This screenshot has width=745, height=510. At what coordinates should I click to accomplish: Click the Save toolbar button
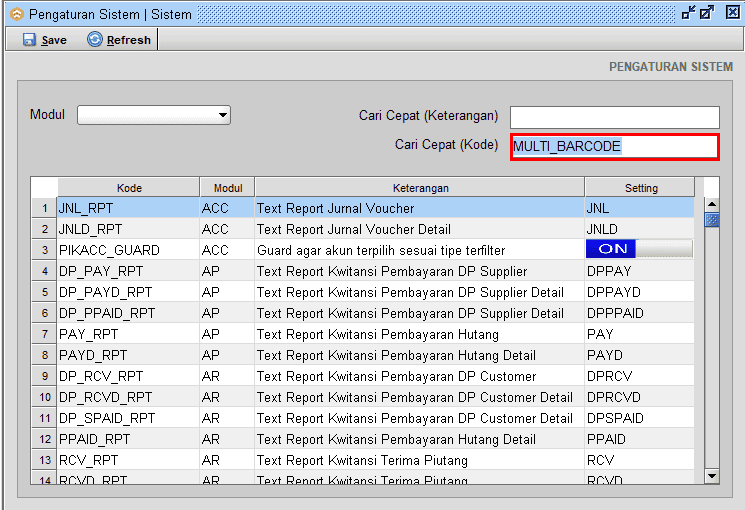coord(44,40)
